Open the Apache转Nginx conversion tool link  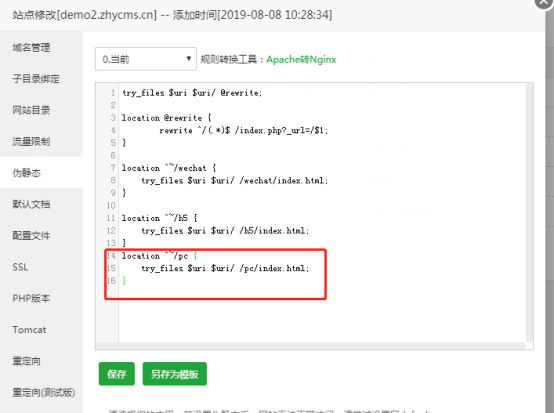301,59
